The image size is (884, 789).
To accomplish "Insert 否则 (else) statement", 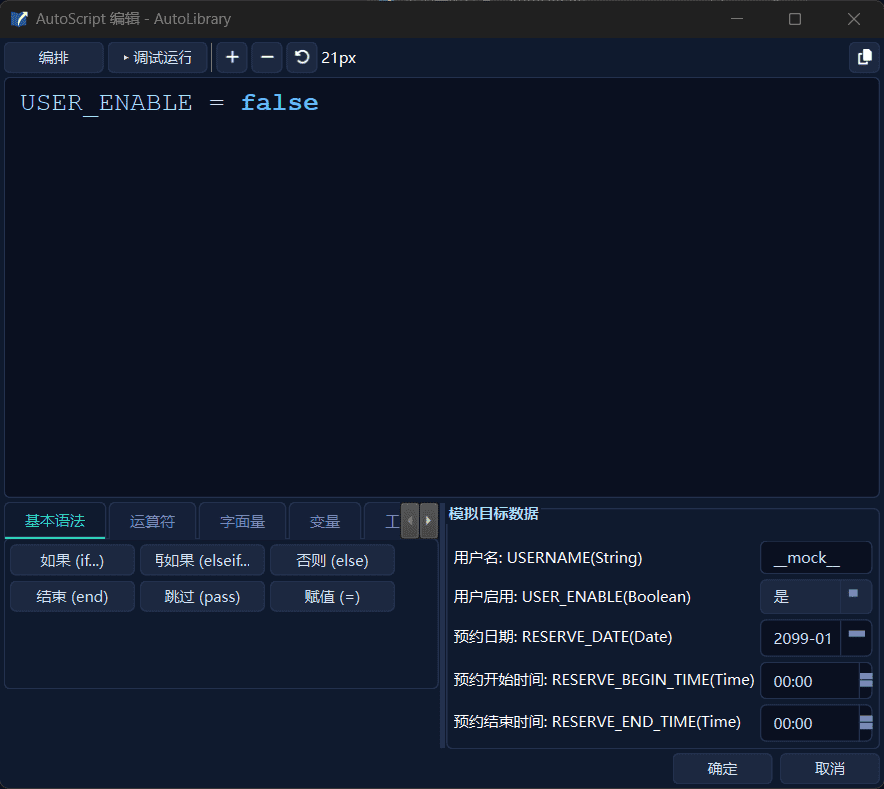I will pos(332,561).
